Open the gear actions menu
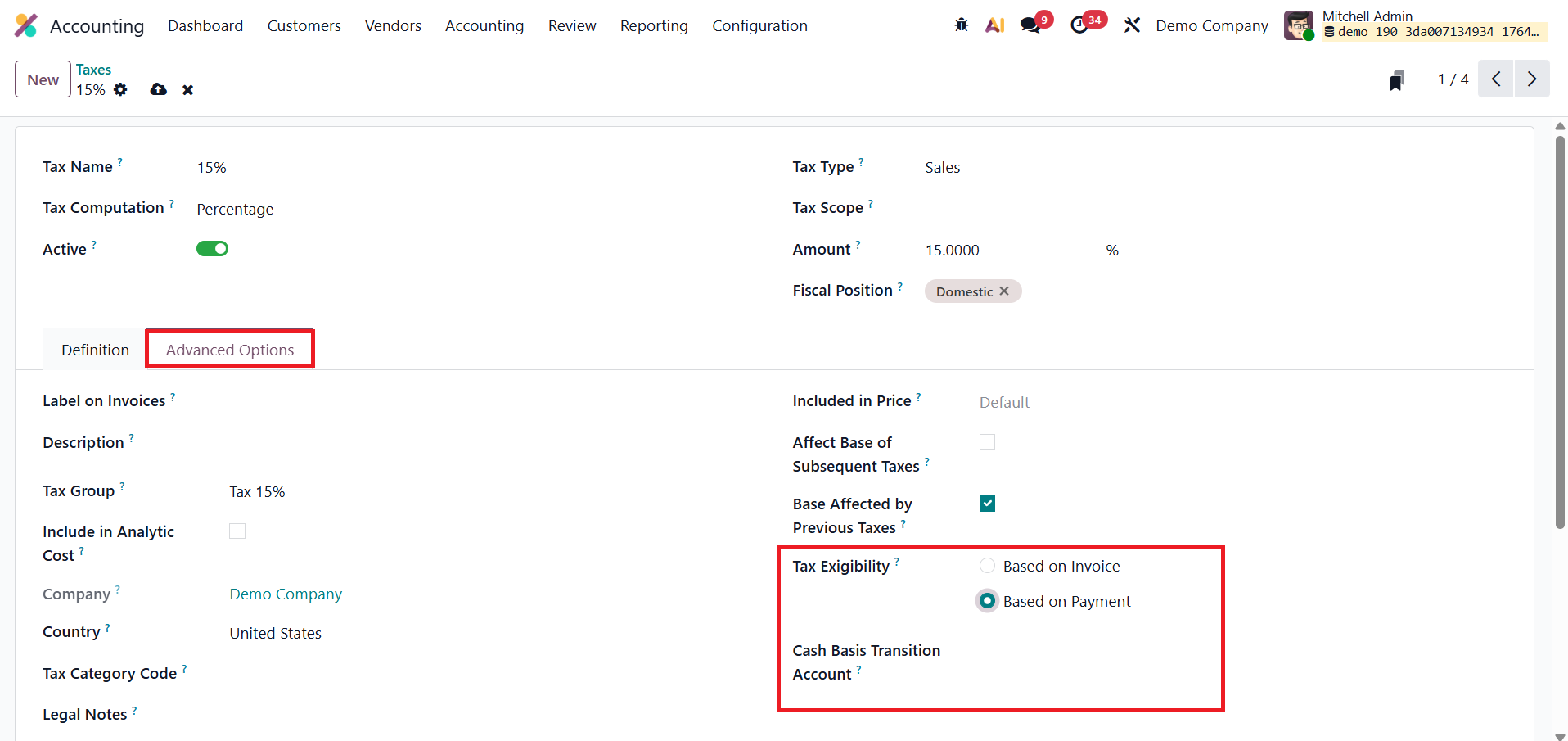 120,89
